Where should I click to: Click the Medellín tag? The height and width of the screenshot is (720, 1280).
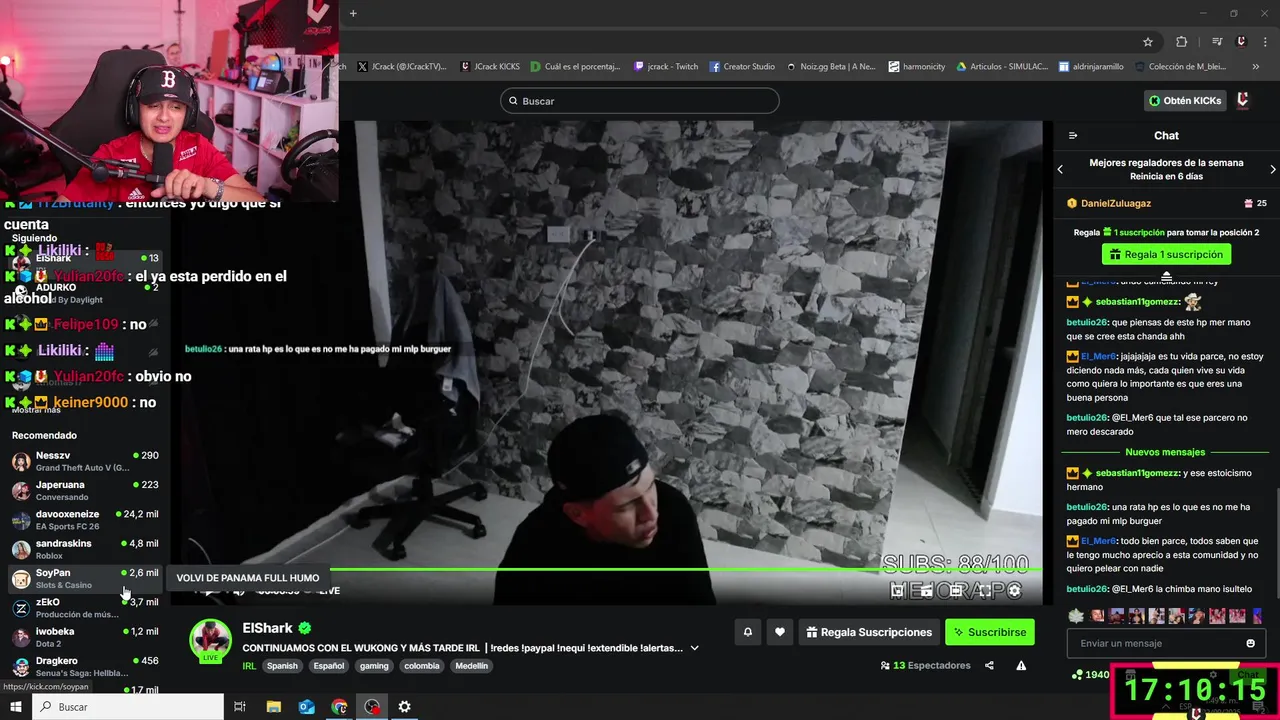tap(472, 666)
